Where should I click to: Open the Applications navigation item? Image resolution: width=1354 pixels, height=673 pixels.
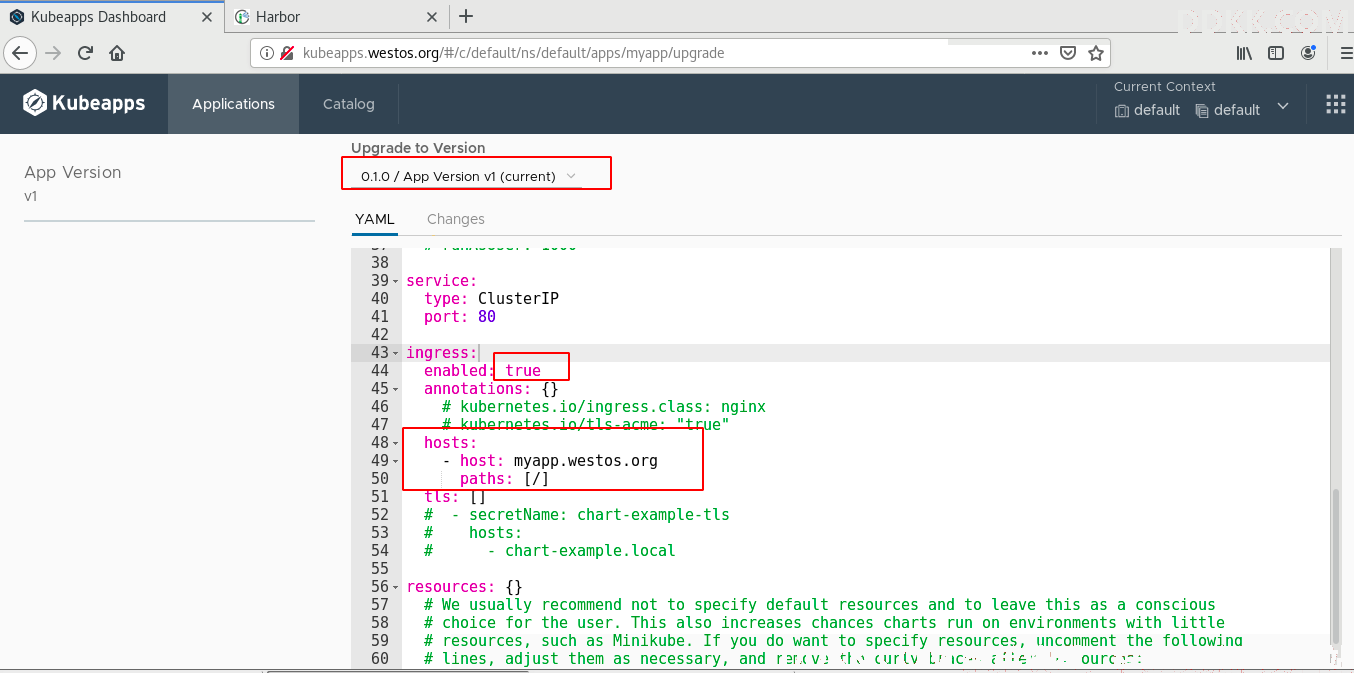(233, 104)
